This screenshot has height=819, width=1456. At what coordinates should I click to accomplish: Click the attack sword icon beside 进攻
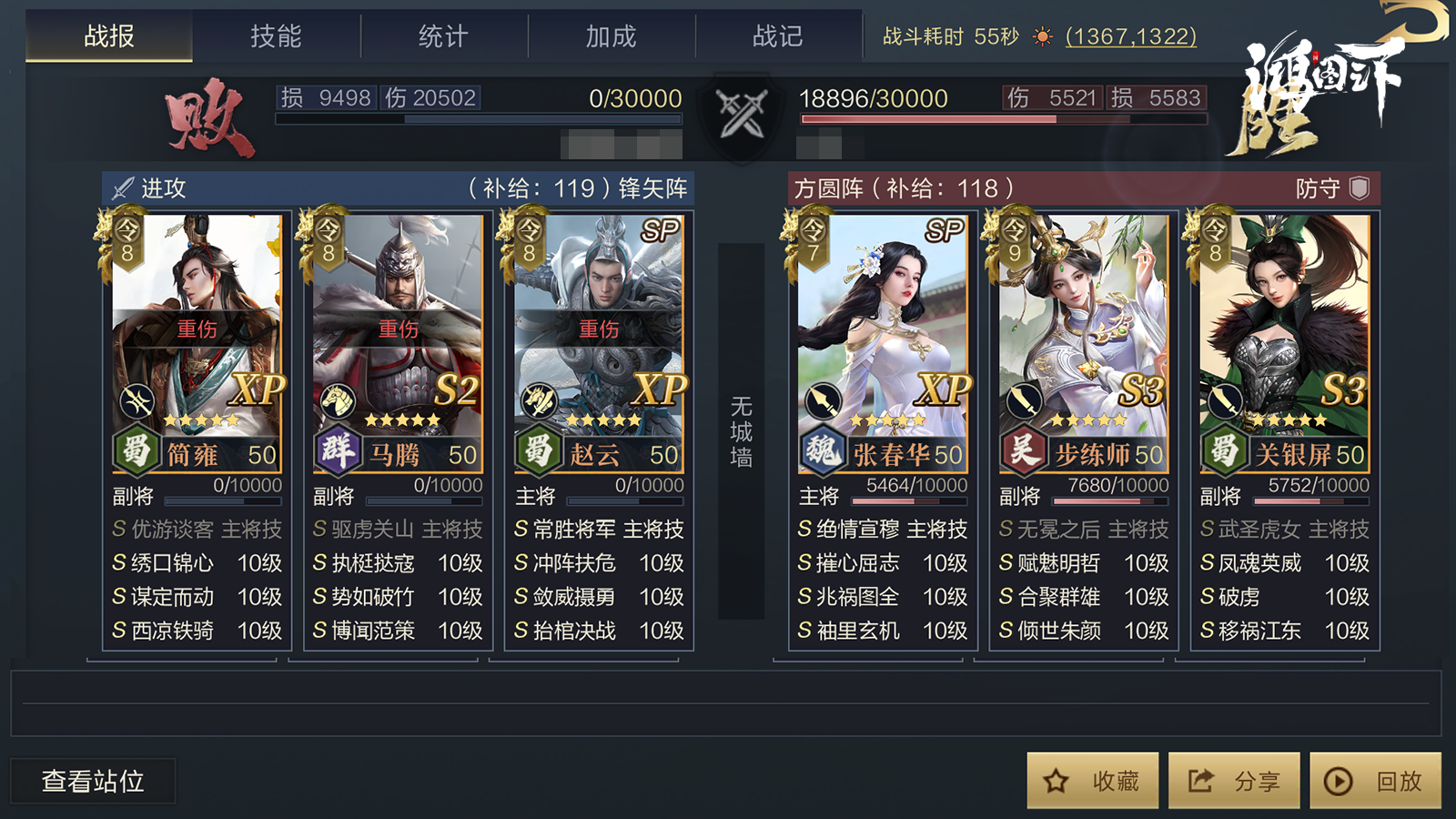(123, 188)
